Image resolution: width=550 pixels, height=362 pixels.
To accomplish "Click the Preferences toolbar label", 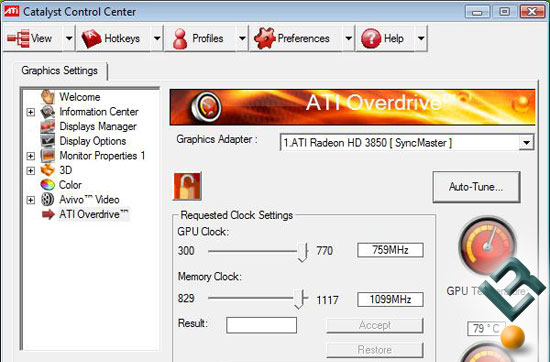I will (x=303, y=38).
